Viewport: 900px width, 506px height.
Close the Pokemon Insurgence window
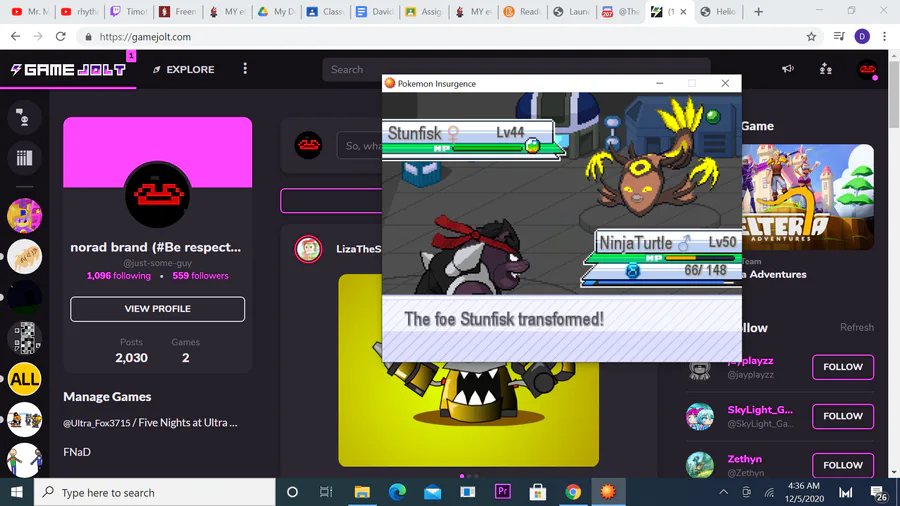(725, 83)
